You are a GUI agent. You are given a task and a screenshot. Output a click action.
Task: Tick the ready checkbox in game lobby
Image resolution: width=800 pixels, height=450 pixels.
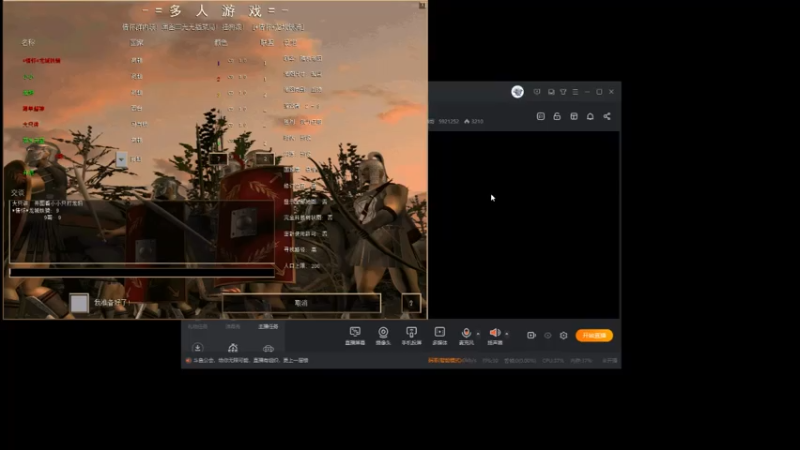pyautogui.click(x=79, y=303)
